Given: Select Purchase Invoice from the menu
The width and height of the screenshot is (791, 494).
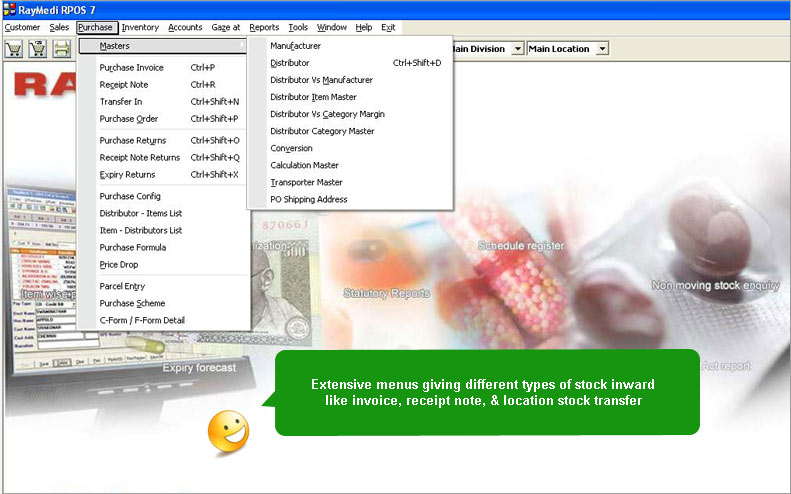Looking at the screenshot, I should [131, 67].
